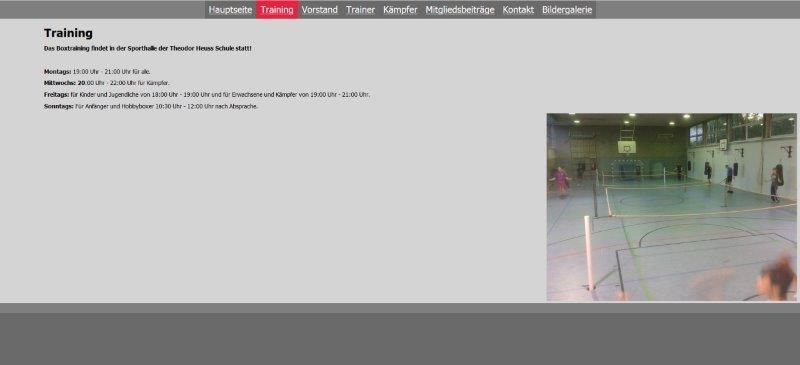The width and height of the screenshot is (800, 365).
Task: Select the highlighted Training tab
Action: coord(277,10)
